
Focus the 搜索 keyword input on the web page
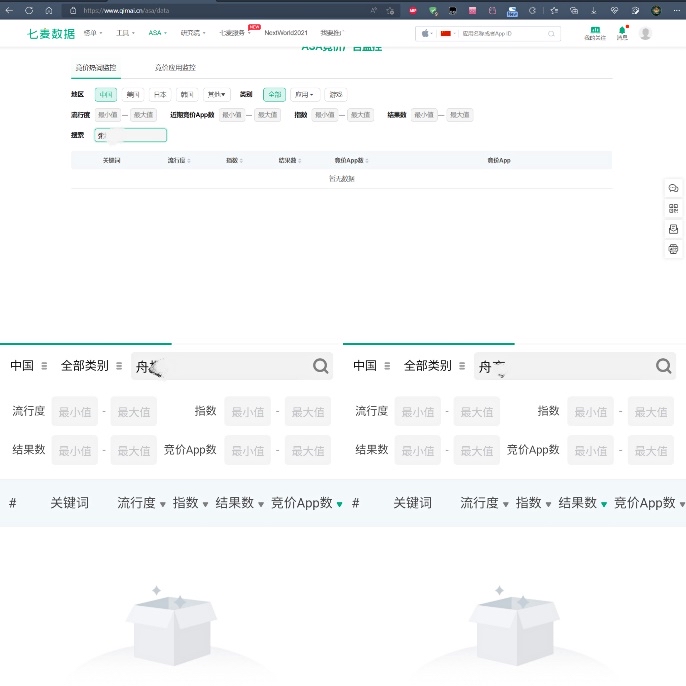point(130,135)
